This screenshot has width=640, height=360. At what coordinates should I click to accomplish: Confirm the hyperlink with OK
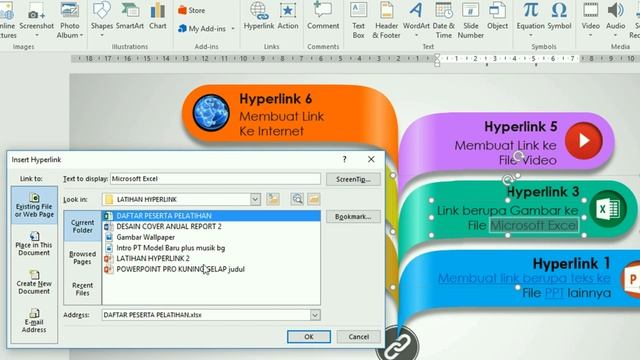[309, 337]
